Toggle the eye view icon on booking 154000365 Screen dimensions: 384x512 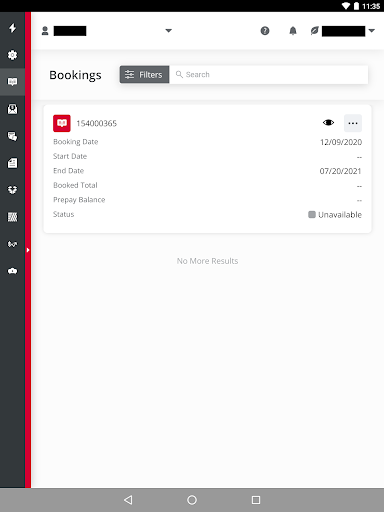328,123
